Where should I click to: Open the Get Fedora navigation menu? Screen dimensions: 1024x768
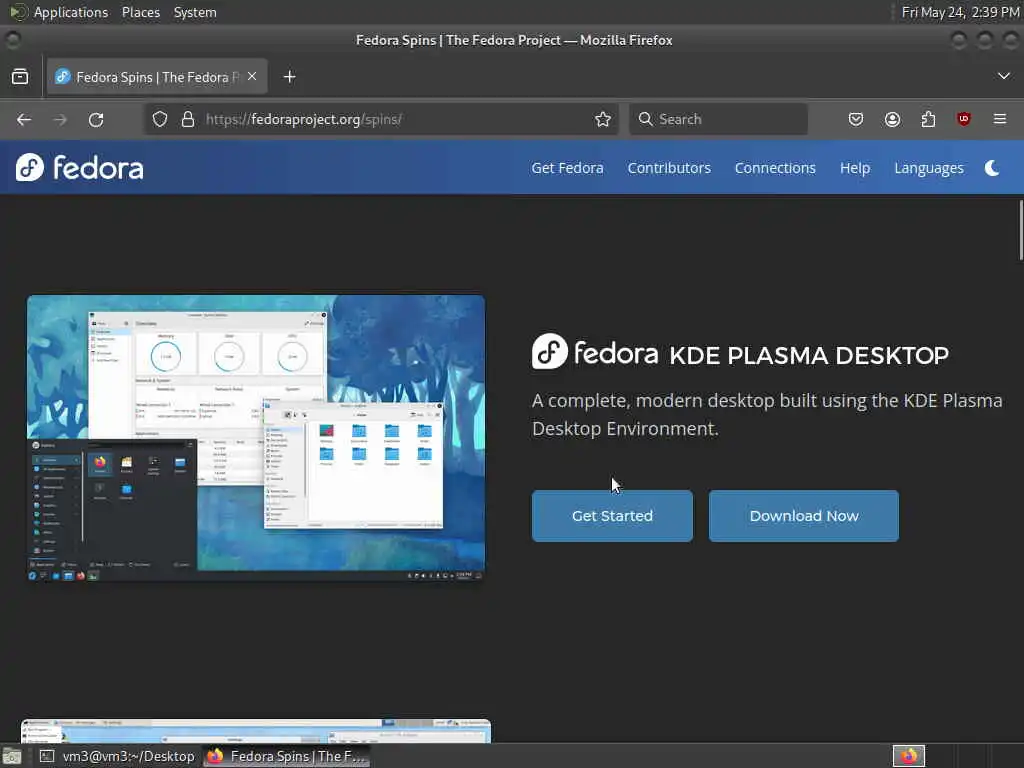coord(567,168)
